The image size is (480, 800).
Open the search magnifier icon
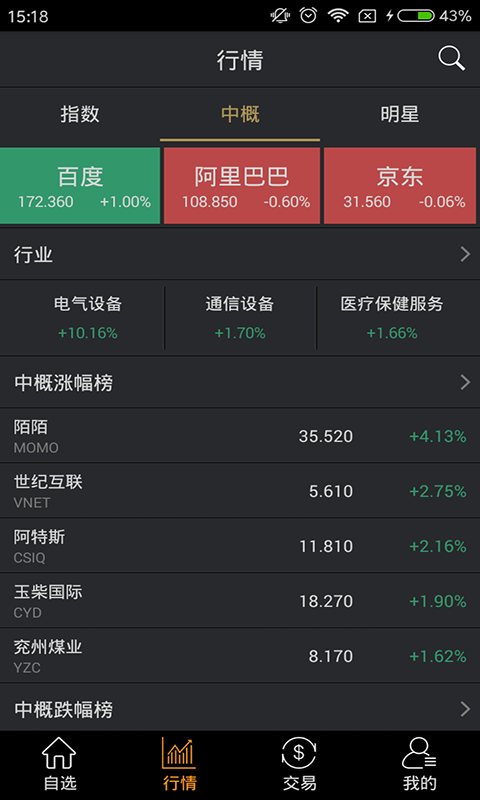point(451,59)
